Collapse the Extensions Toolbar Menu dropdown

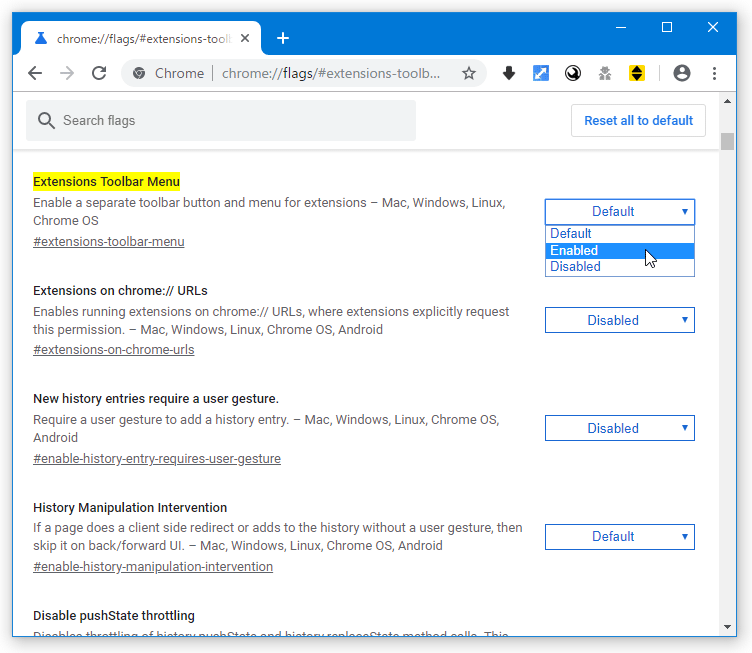tap(620, 211)
